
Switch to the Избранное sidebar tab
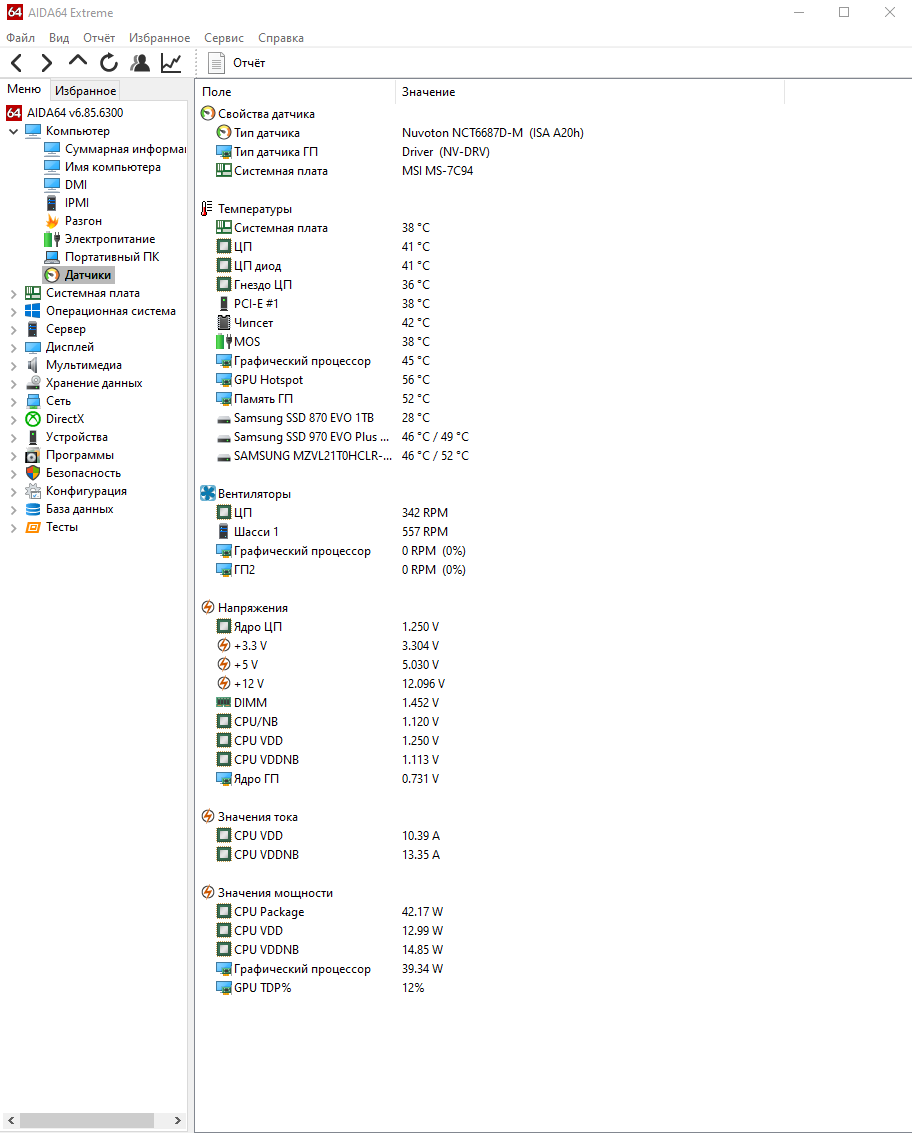coord(85,90)
